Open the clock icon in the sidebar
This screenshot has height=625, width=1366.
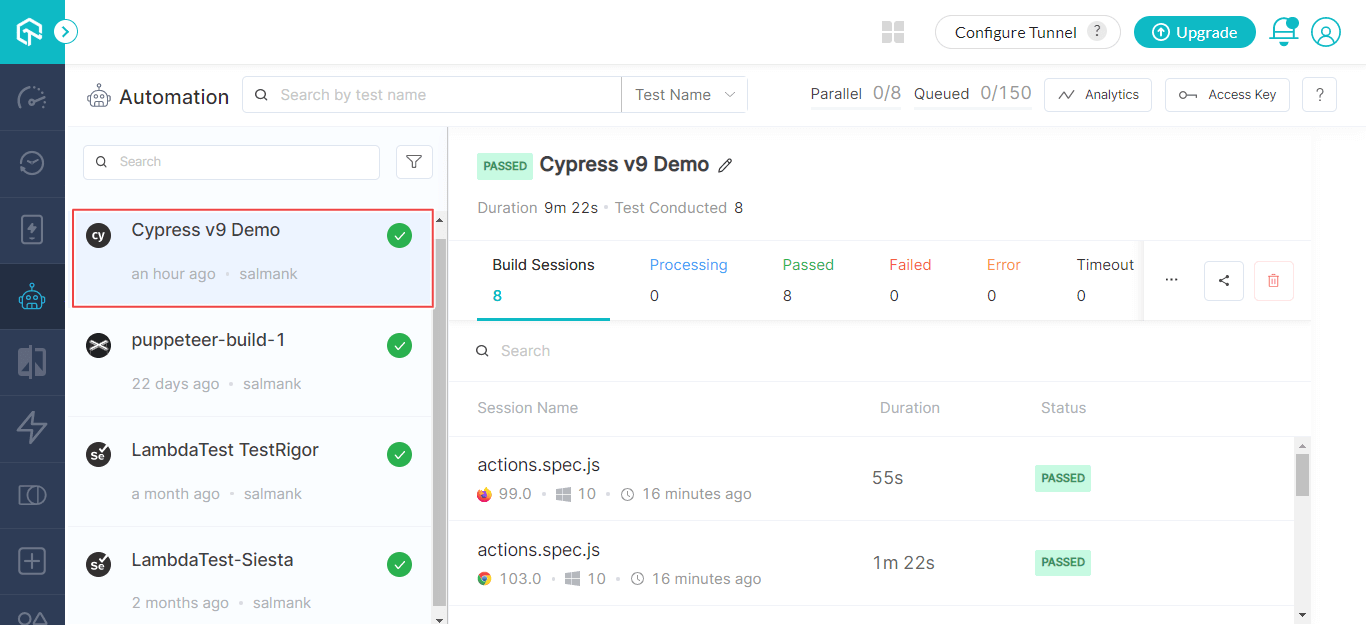click(32, 163)
